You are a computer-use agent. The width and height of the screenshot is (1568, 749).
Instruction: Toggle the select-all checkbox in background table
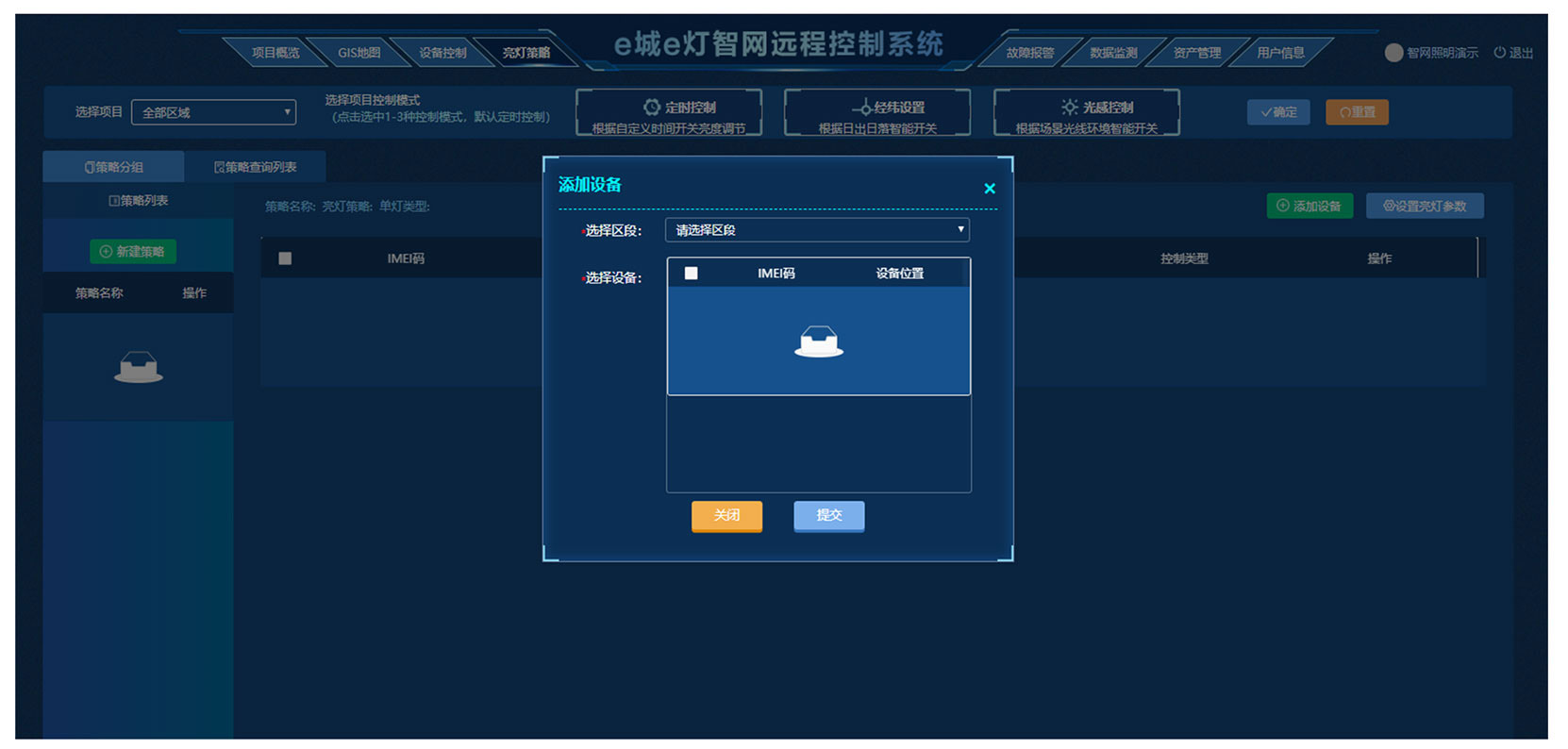pyautogui.click(x=285, y=258)
